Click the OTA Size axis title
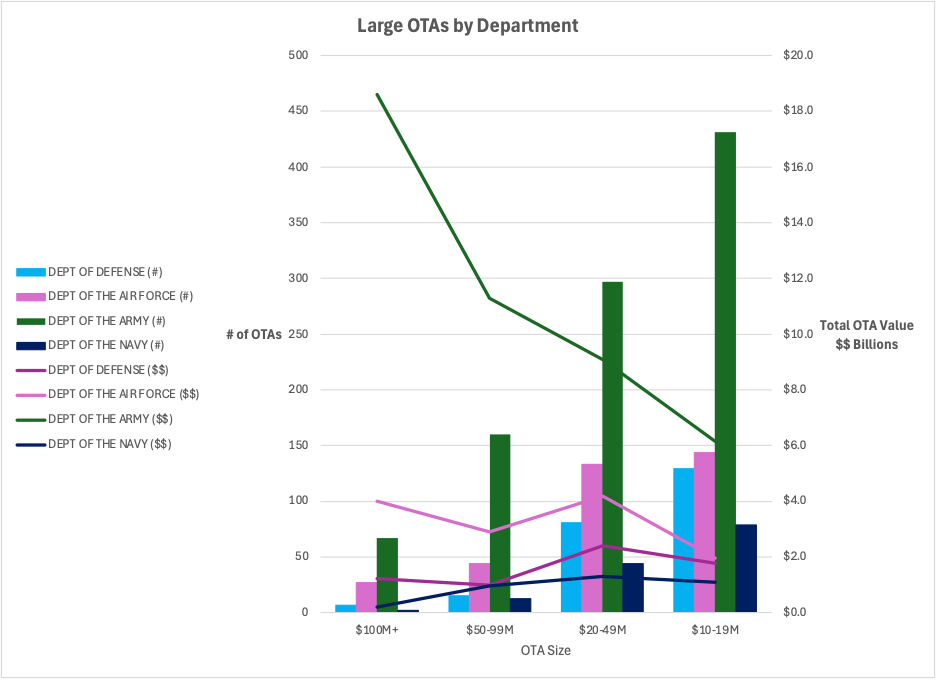The width and height of the screenshot is (936, 680). 547,650
